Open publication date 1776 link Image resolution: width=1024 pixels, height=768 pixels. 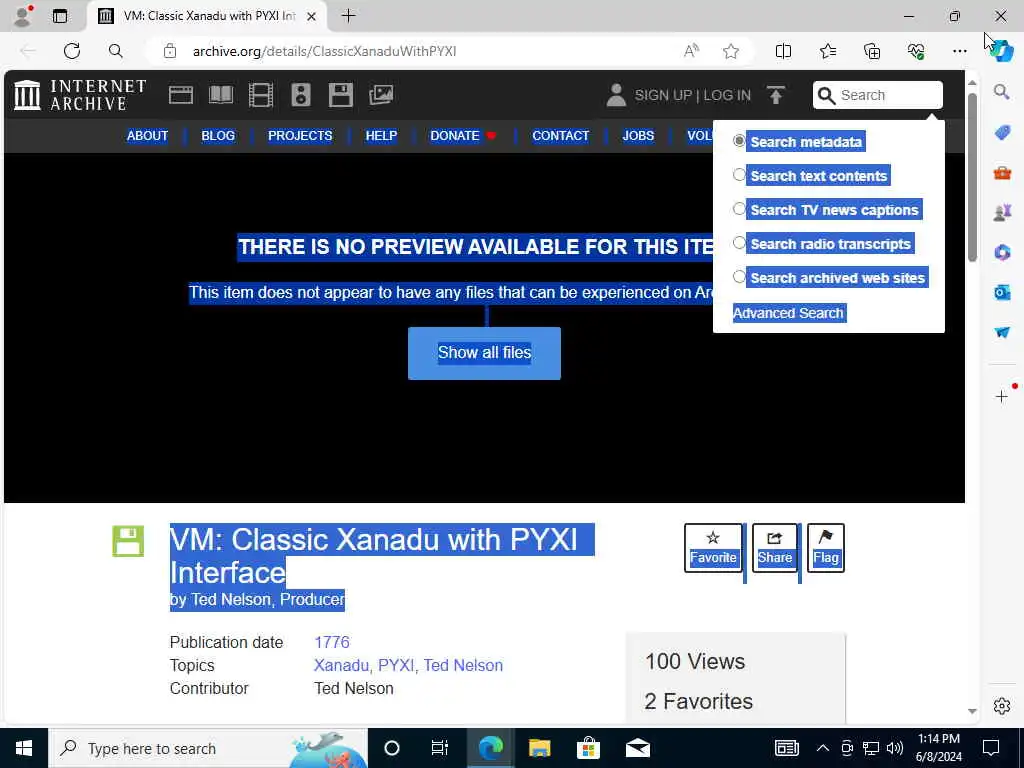click(332, 642)
